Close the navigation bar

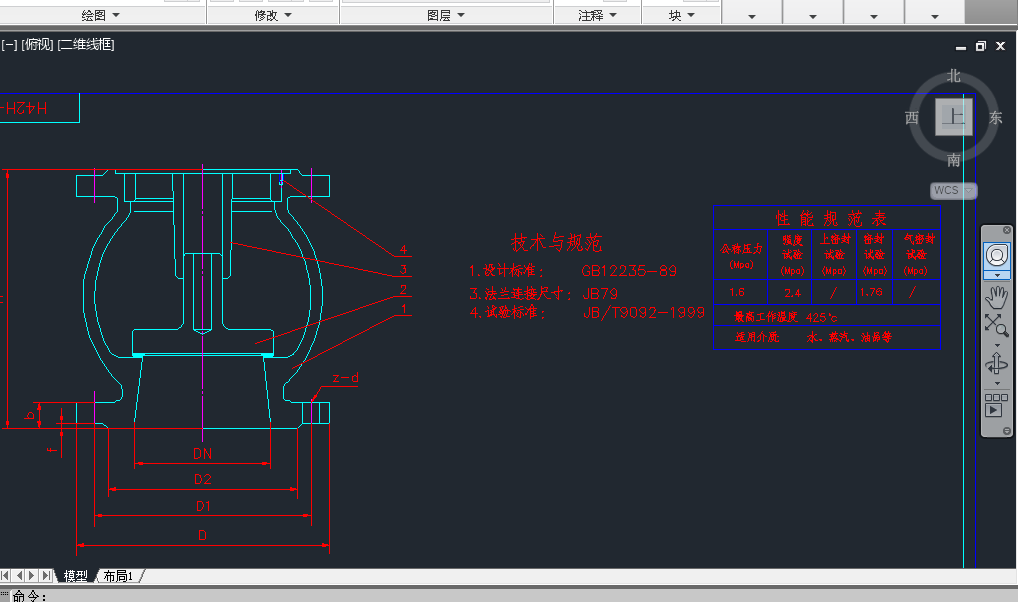[1007, 230]
